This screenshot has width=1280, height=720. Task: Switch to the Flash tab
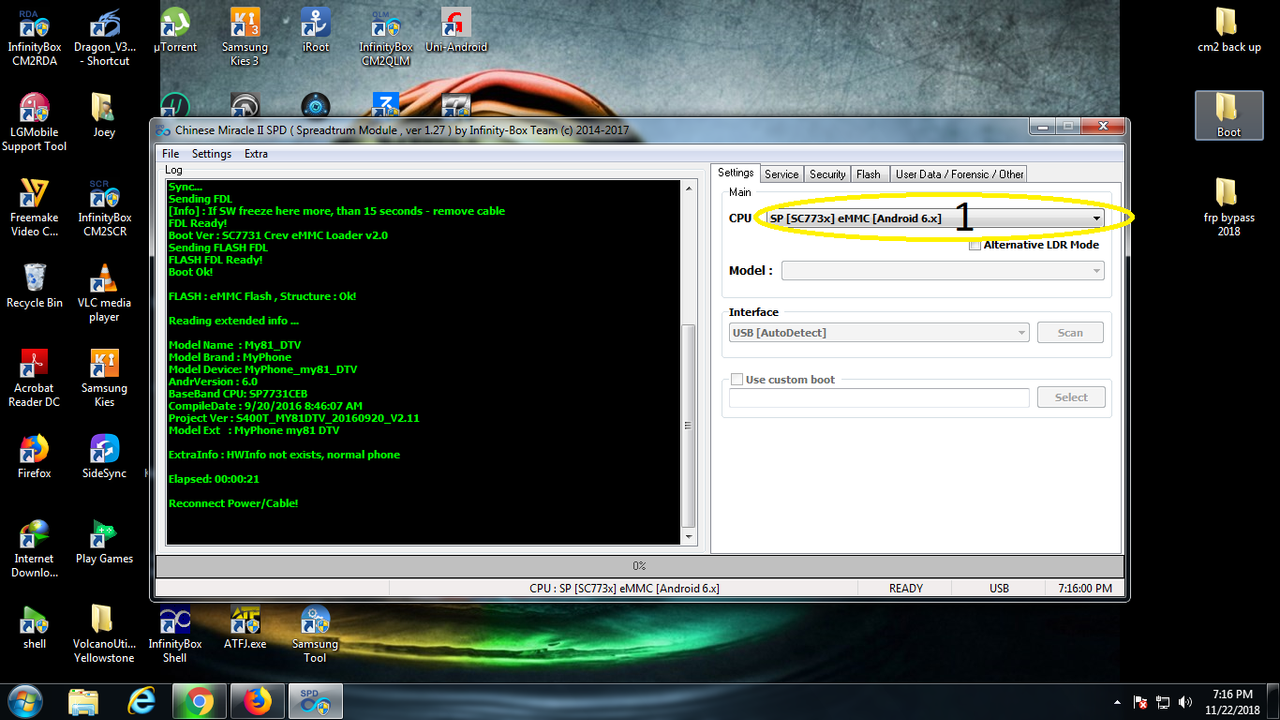coord(868,174)
